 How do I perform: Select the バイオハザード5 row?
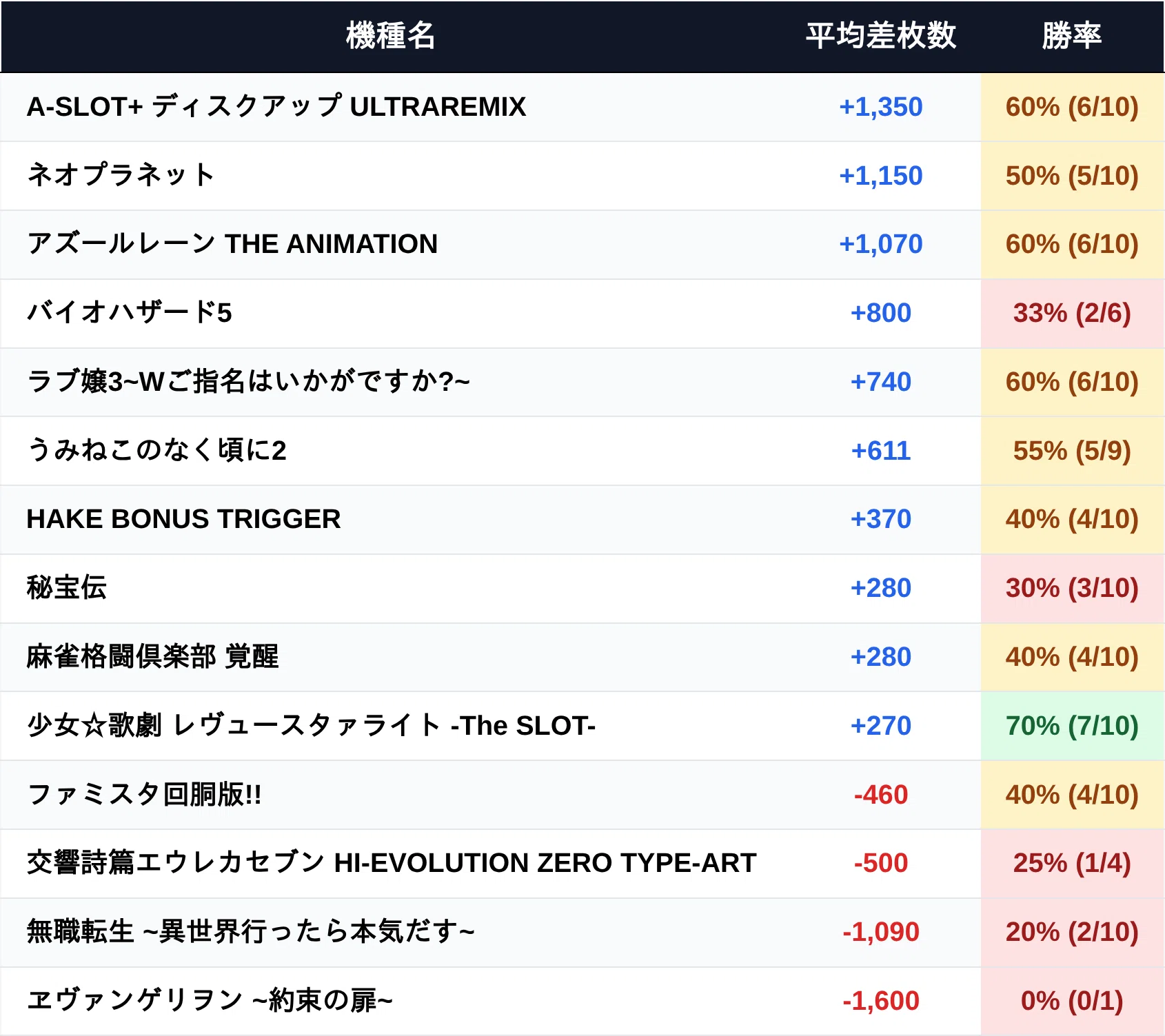pos(582,313)
